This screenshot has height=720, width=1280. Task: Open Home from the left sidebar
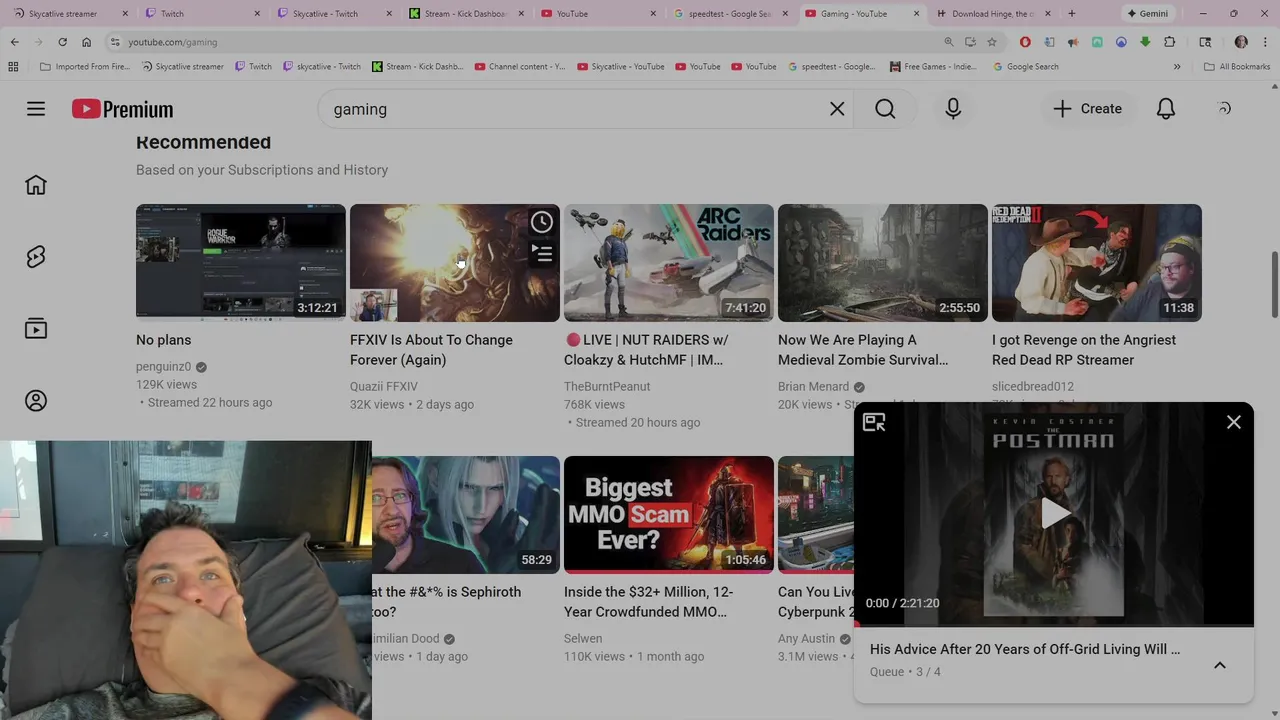pyautogui.click(x=36, y=185)
